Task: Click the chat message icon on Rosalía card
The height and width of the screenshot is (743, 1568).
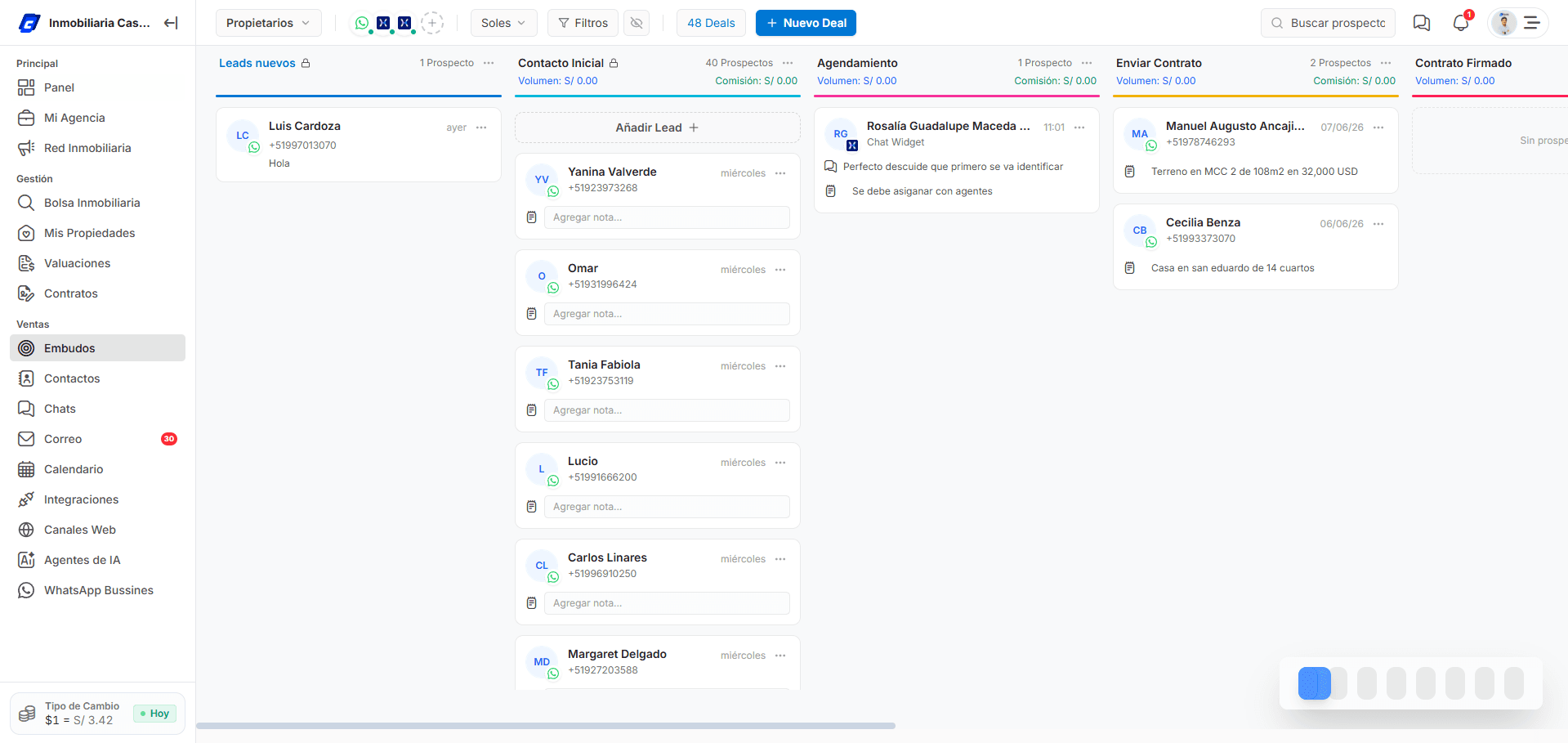Action: [830, 167]
